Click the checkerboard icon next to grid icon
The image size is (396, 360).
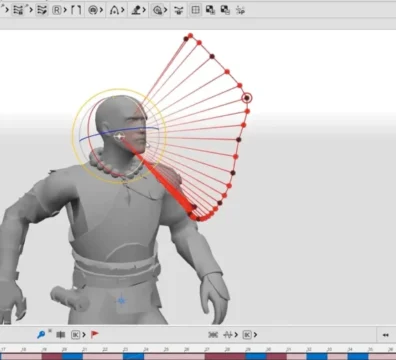click(210, 10)
